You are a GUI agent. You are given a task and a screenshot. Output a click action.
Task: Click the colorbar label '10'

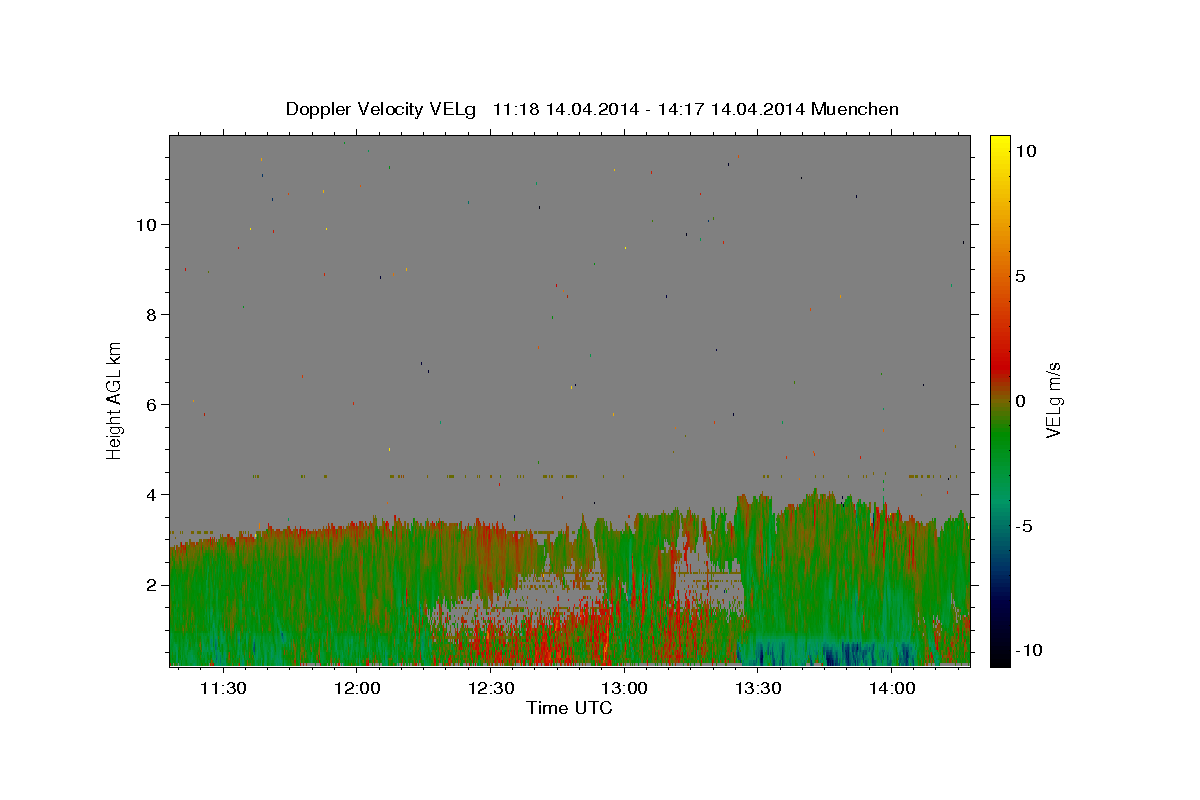click(x=1025, y=150)
